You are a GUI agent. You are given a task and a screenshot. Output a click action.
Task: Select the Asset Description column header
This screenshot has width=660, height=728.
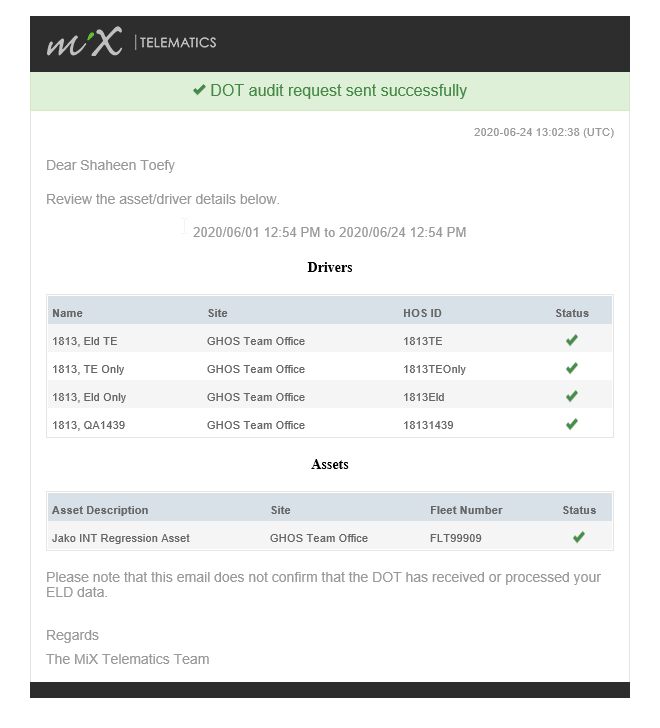click(x=100, y=510)
